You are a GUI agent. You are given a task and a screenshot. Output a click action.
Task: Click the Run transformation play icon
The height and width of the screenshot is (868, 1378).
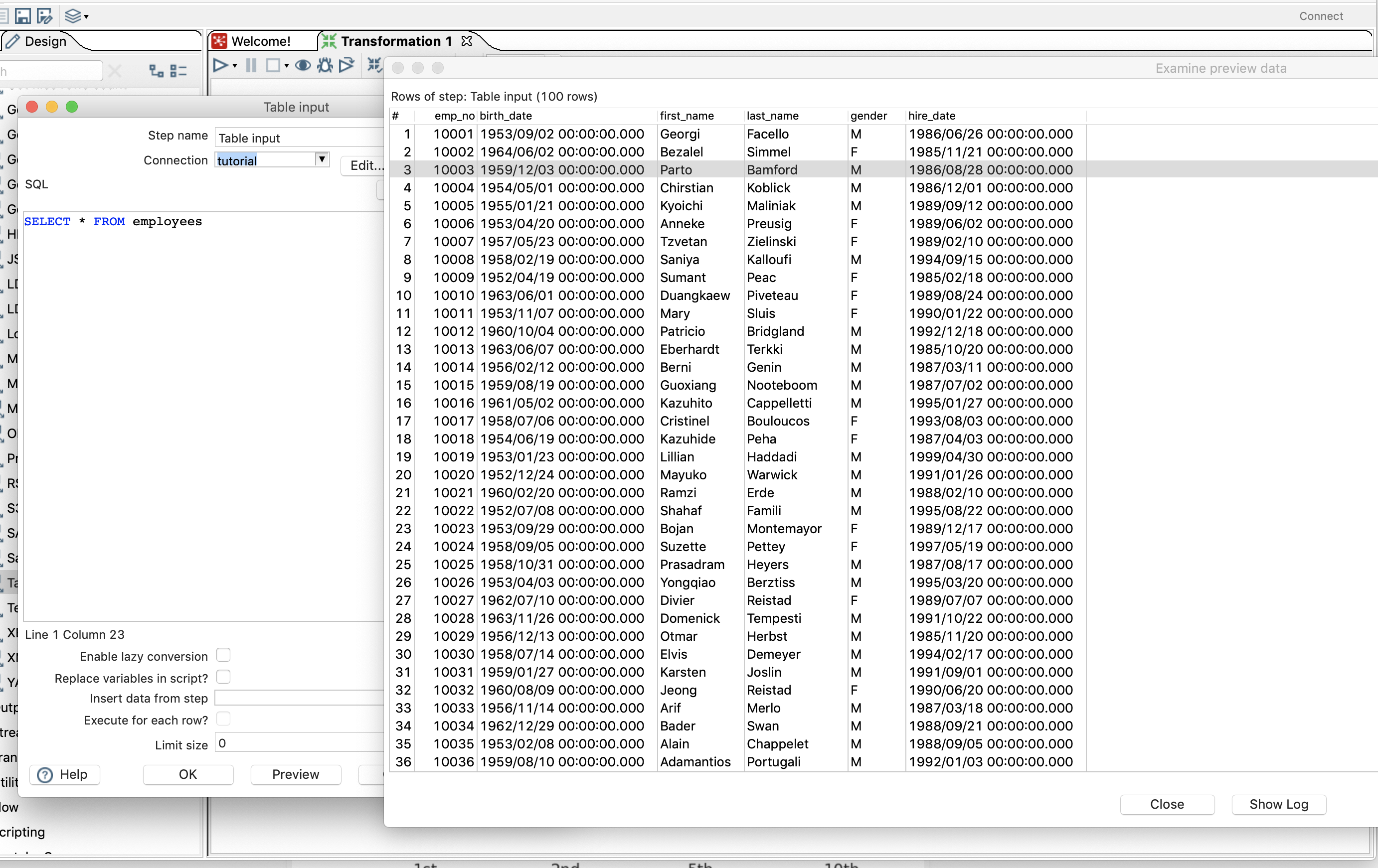pyautogui.click(x=220, y=66)
